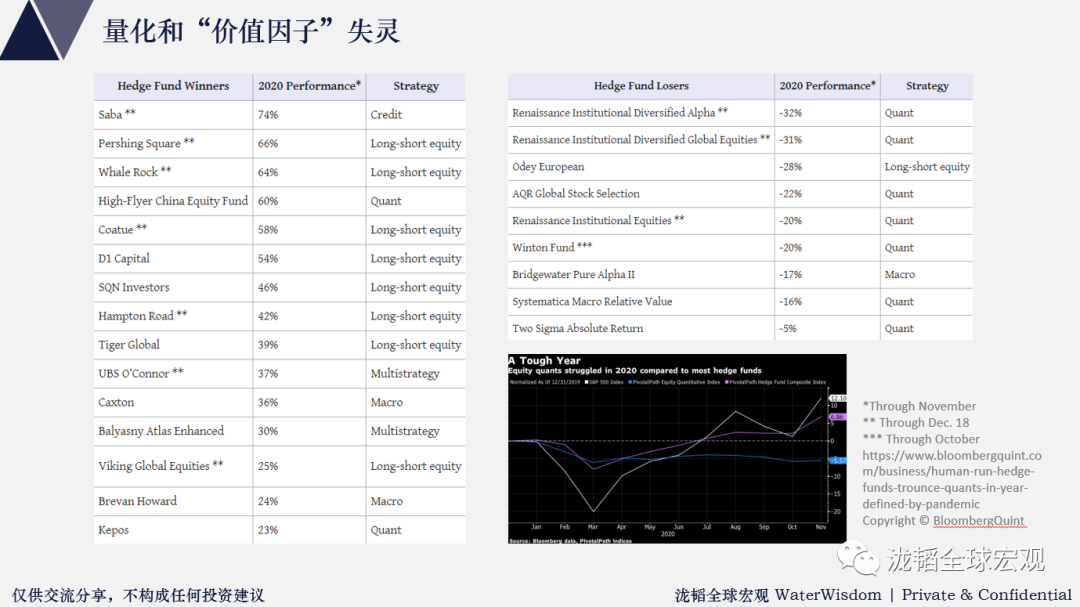The image size is (1080, 607).
Task: Click 'Macro' strategy in the Caxton row
Action: 386,402
